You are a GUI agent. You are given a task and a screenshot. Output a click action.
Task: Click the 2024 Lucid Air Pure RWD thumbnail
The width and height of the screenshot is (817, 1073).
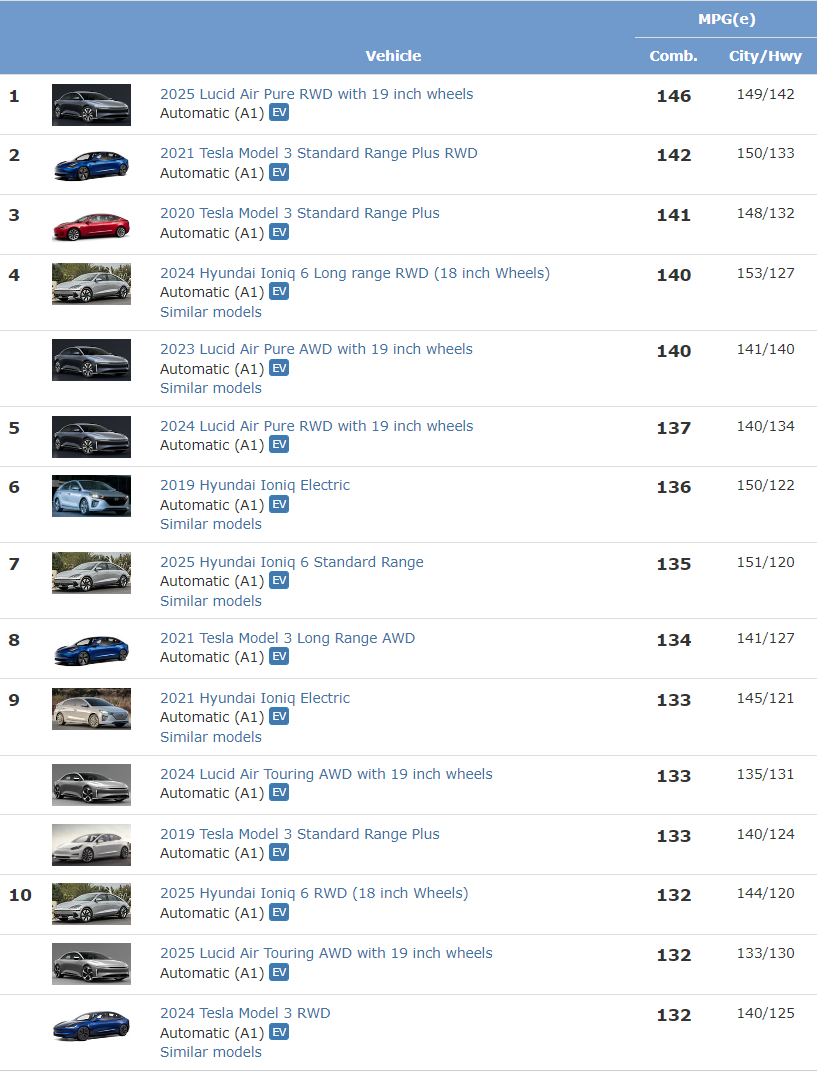[x=91, y=437]
